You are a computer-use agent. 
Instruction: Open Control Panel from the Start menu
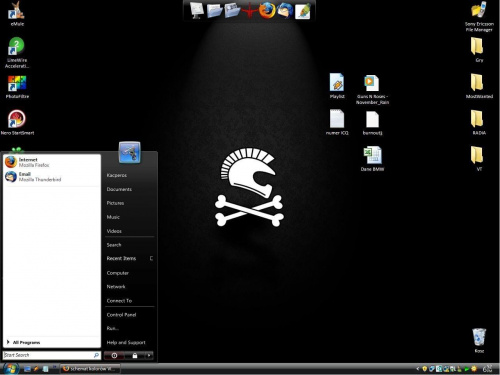(x=121, y=315)
